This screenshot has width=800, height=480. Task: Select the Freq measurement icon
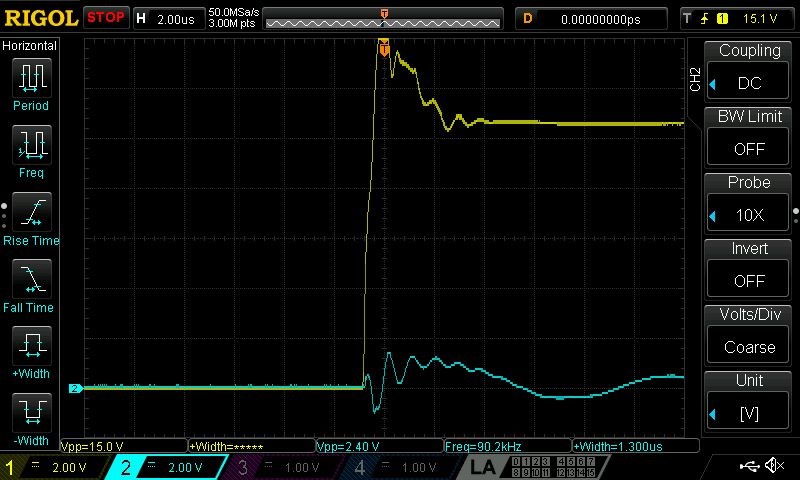pyautogui.click(x=32, y=145)
